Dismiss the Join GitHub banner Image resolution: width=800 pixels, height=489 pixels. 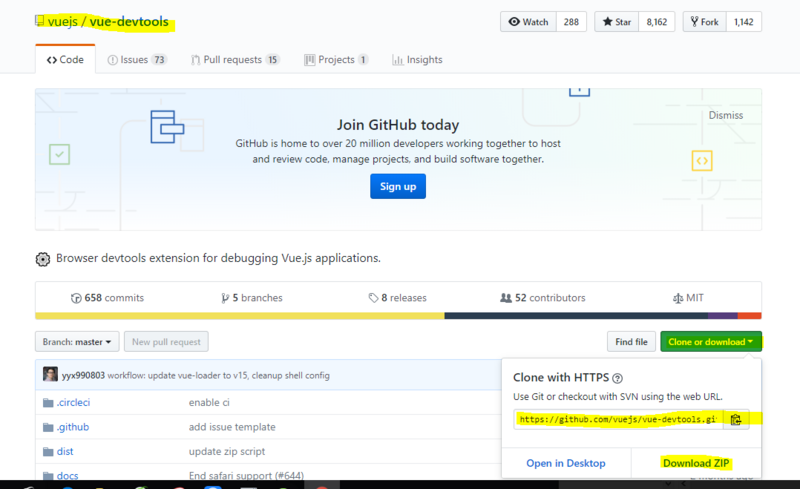pyautogui.click(x=726, y=115)
